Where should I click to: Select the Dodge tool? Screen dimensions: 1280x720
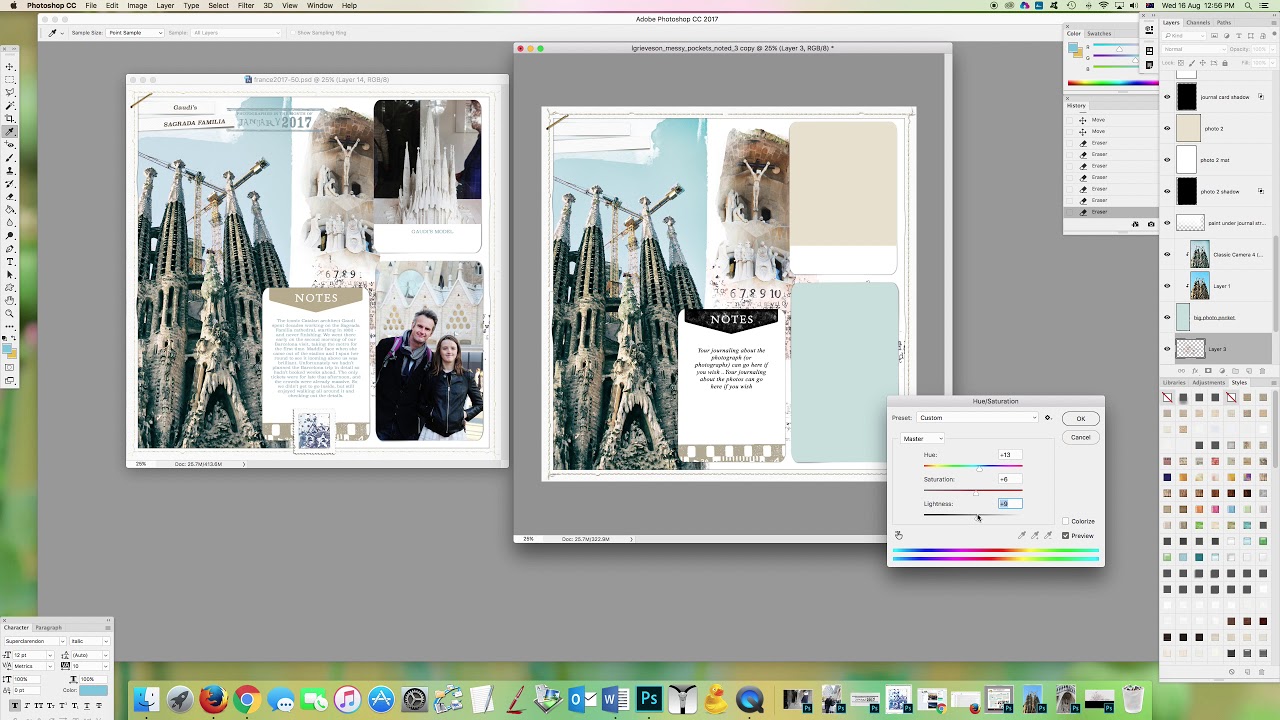(10, 235)
